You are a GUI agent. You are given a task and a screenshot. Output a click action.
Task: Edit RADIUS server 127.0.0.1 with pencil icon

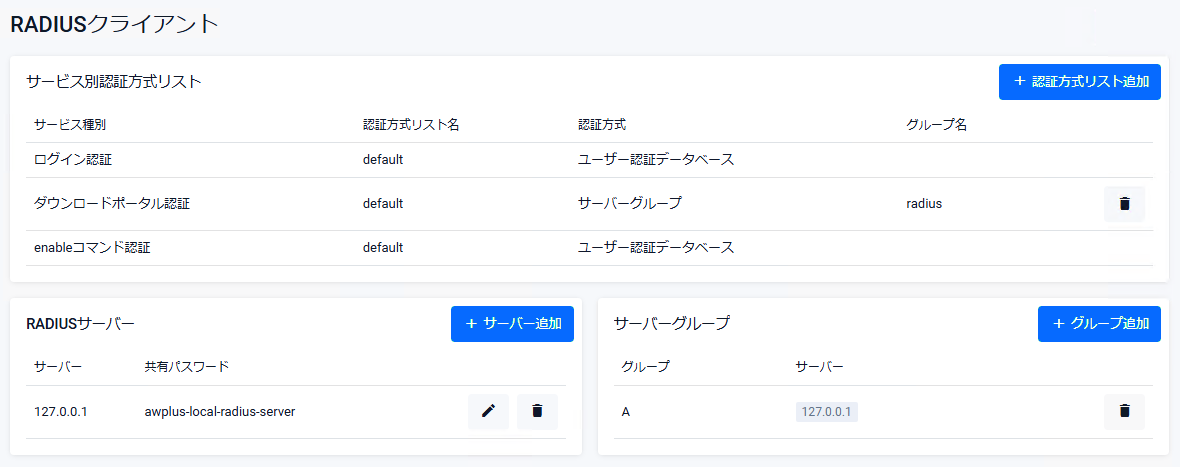(488, 411)
